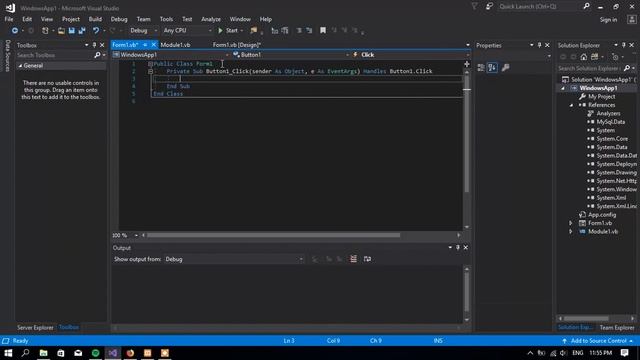Click the Property Pages wrench icon
The height and width of the screenshot is (360, 640).
point(505,68)
